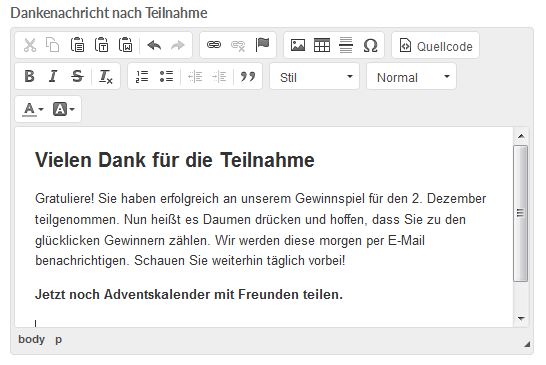
Task: Toggle bold formatting
Action: click(x=30, y=76)
